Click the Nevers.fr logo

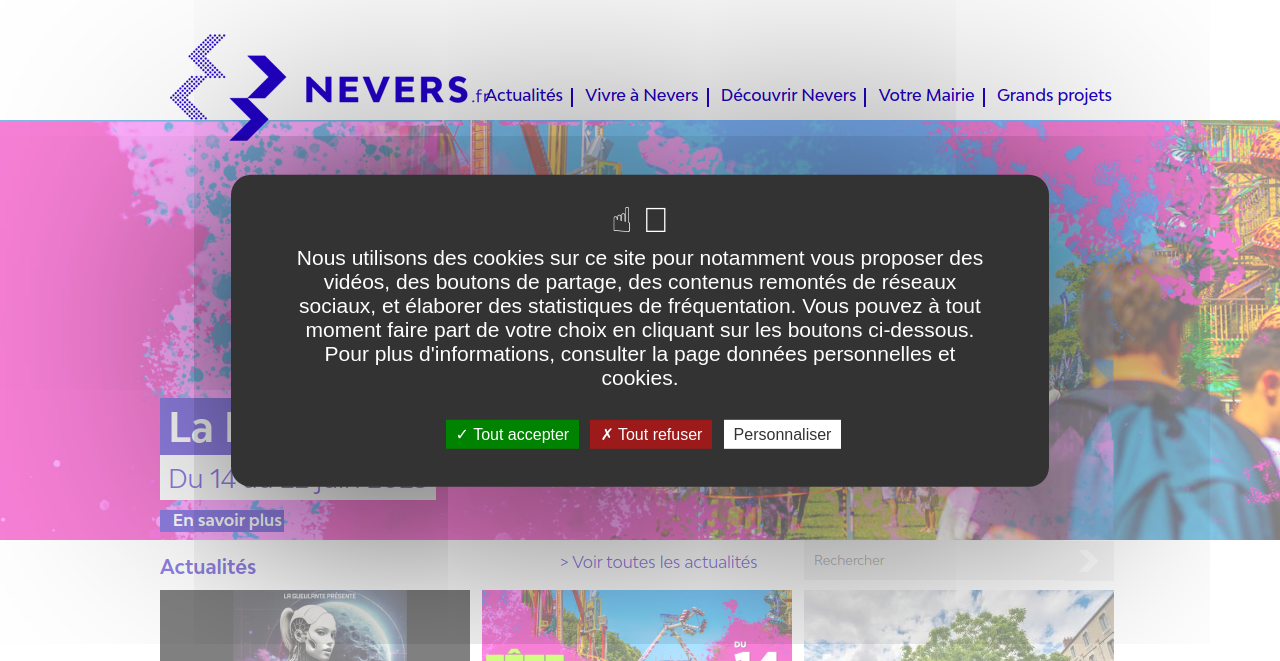pyautogui.click(x=328, y=88)
